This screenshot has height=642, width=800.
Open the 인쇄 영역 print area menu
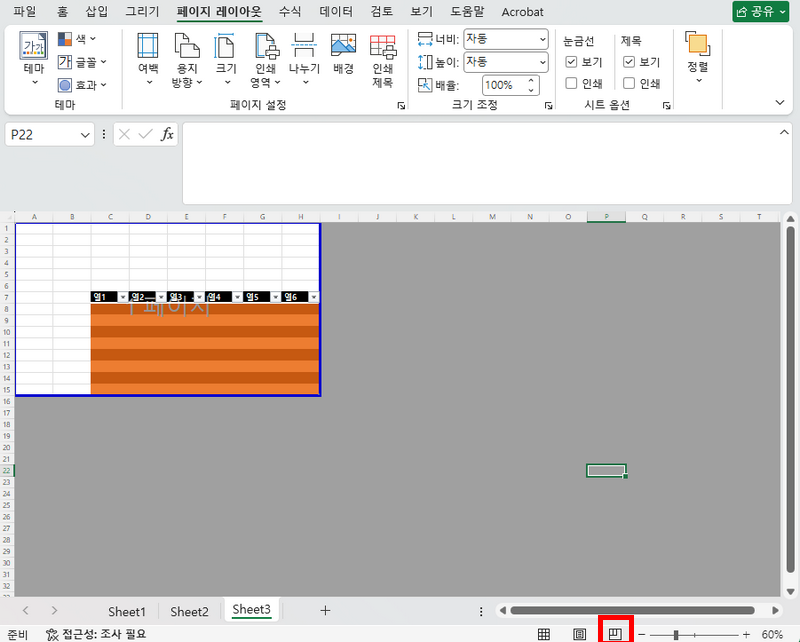[265, 59]
